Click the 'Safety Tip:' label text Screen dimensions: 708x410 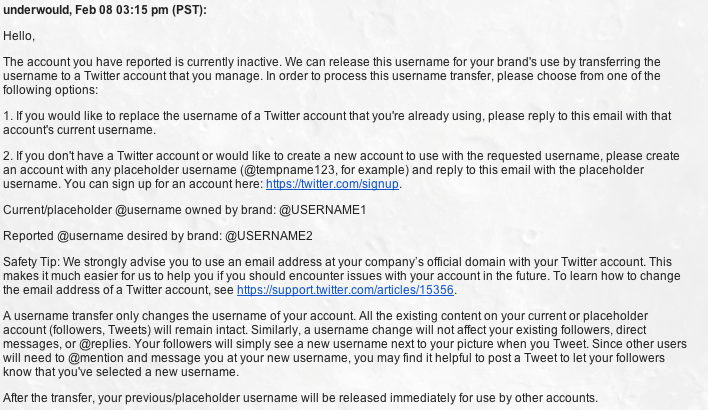point(32,262)
